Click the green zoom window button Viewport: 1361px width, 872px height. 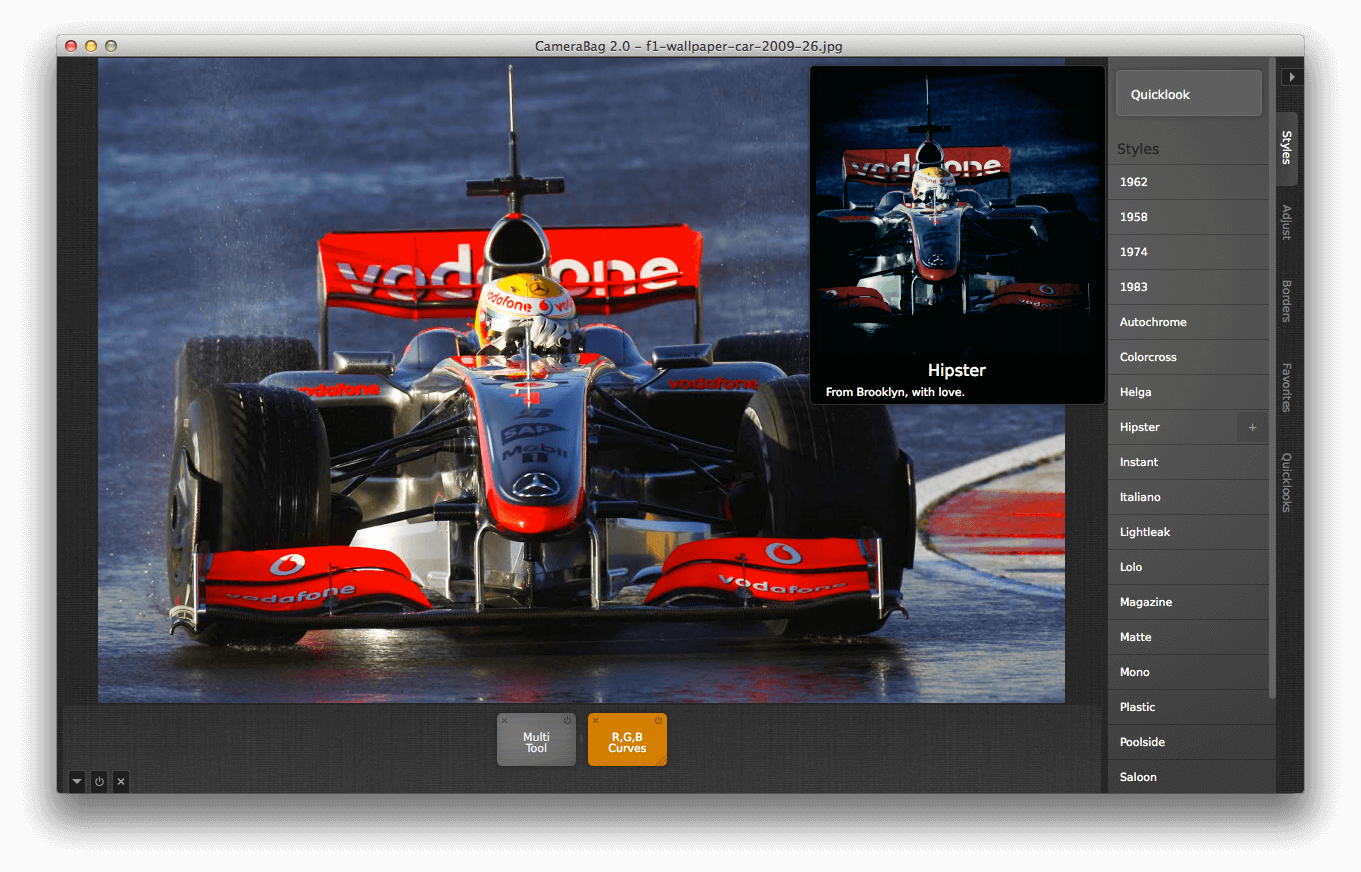tap(111, 46)
